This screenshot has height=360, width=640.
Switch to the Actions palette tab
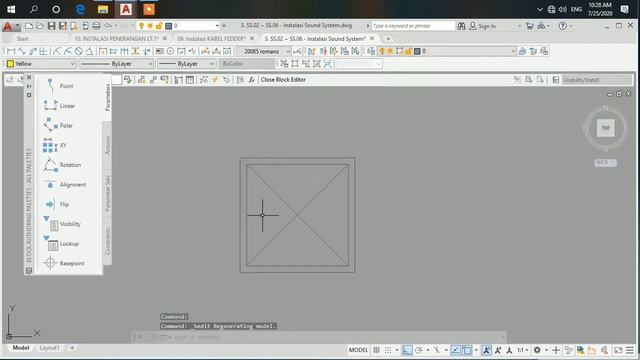[108, 145]
